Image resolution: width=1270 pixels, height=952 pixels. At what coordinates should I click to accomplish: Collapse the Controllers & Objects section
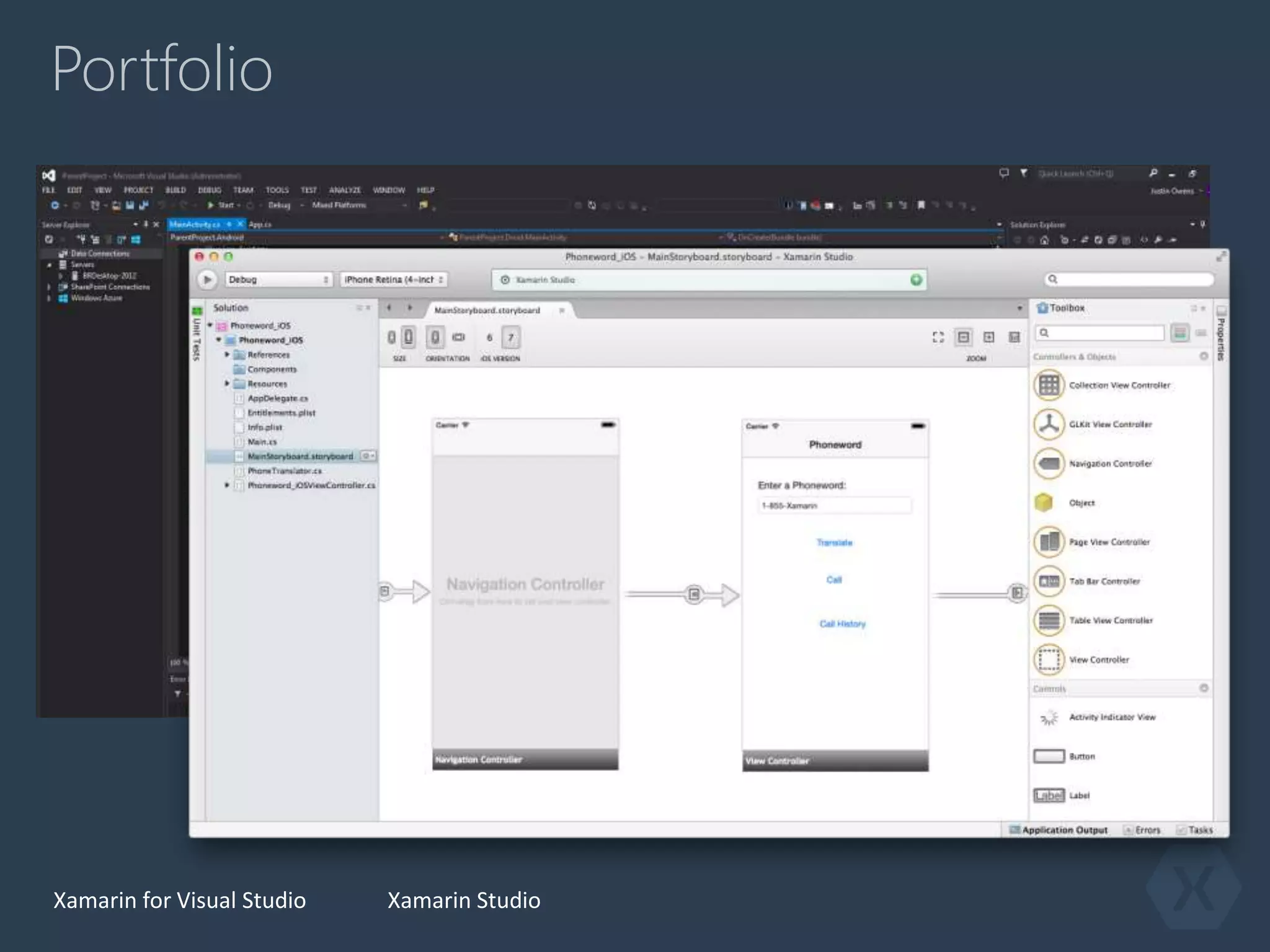coord(1204,356)
